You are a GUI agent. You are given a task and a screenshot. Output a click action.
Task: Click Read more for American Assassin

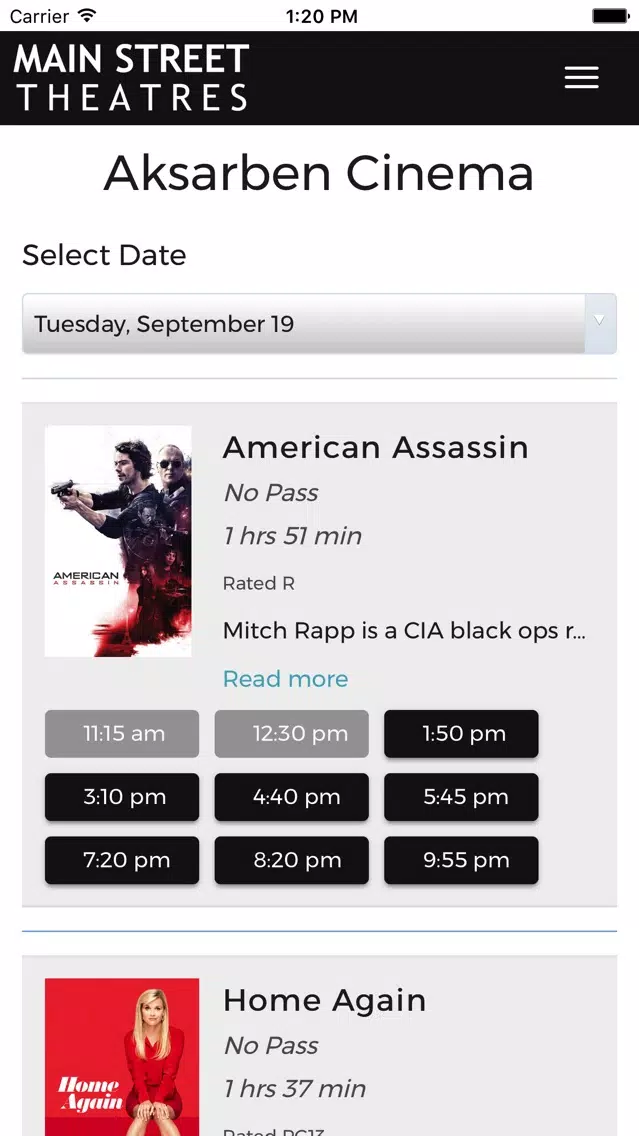tap(285, 679)
